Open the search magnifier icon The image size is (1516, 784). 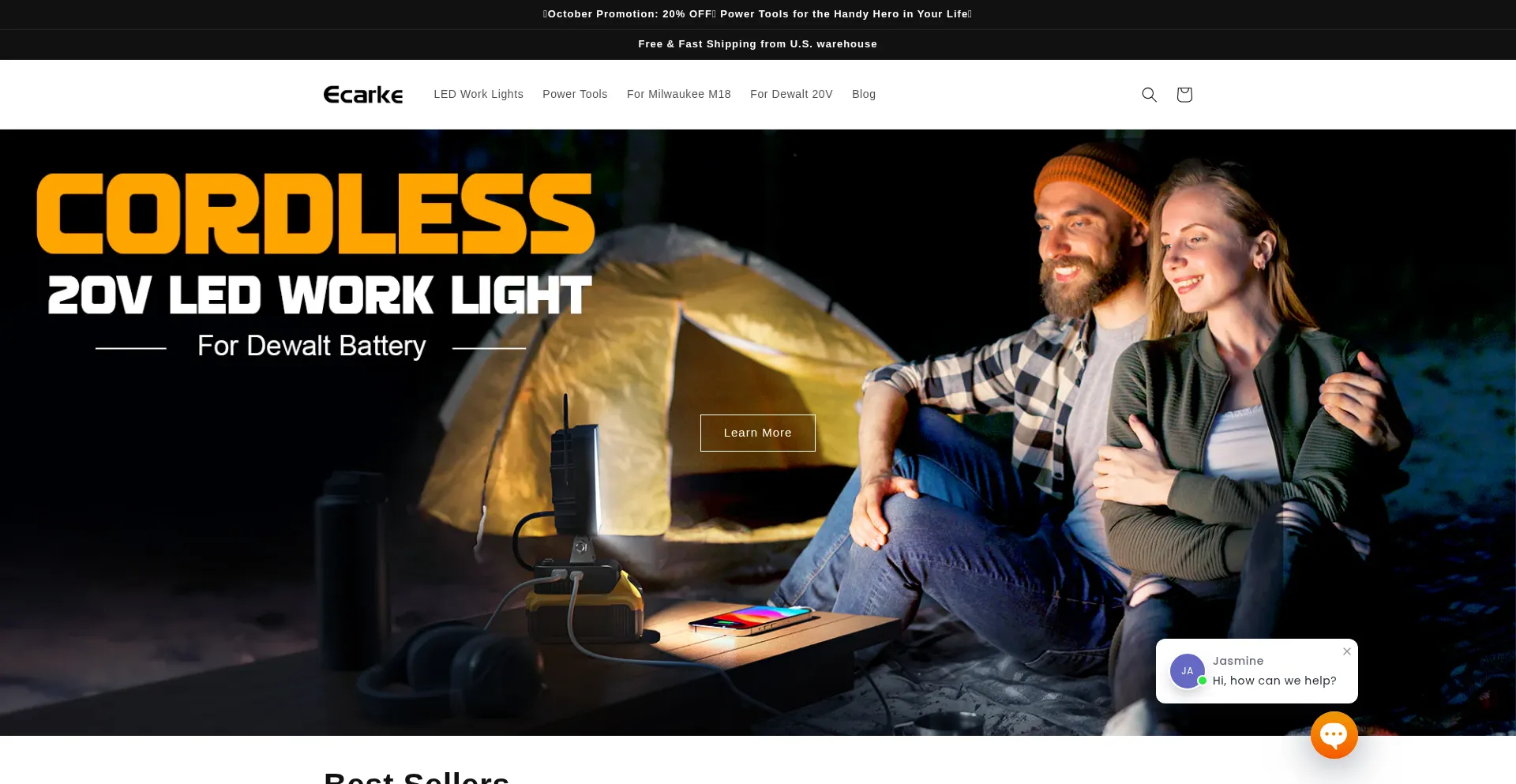pos(1149,95)
